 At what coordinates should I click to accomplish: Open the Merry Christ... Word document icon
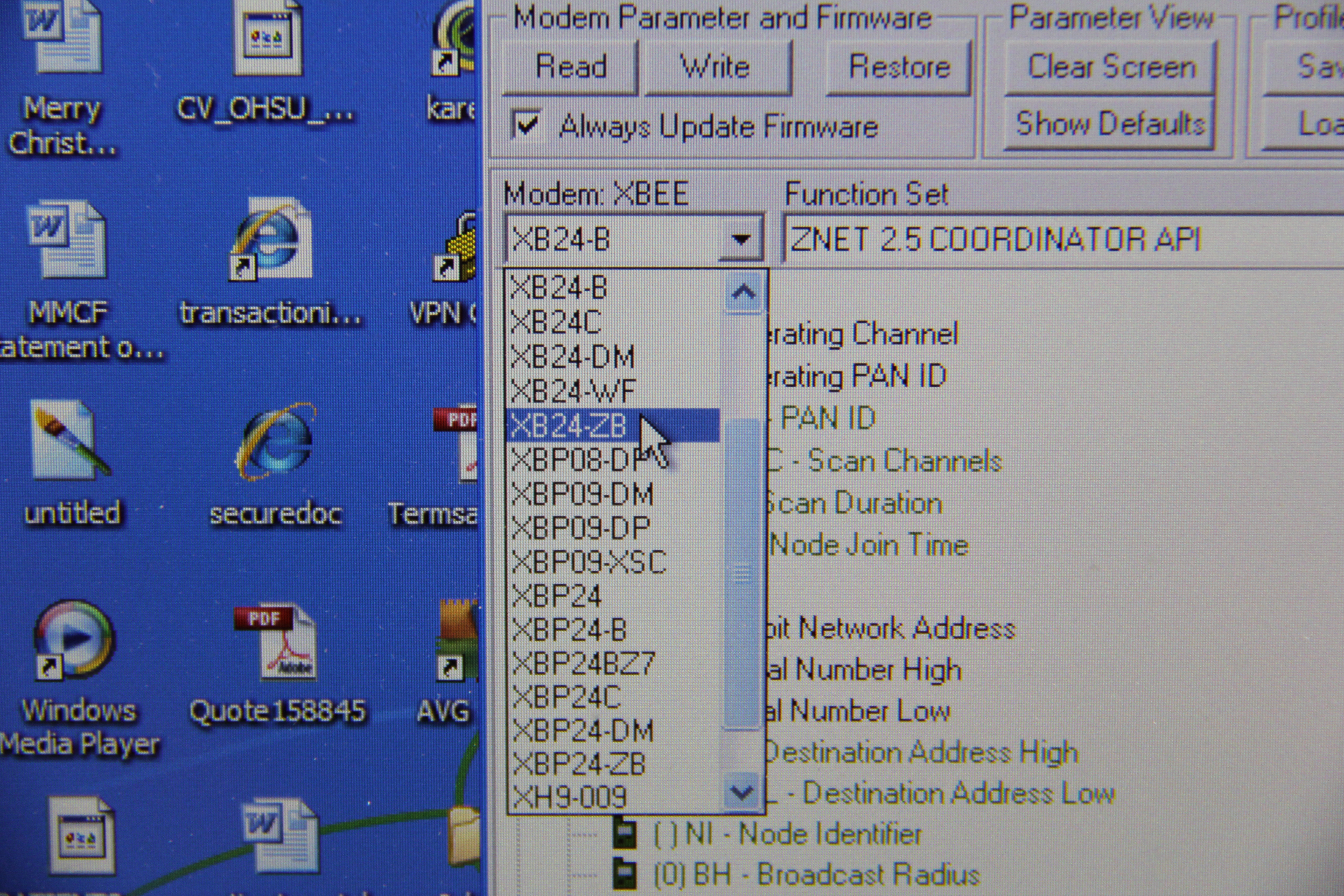click(63, 37)
